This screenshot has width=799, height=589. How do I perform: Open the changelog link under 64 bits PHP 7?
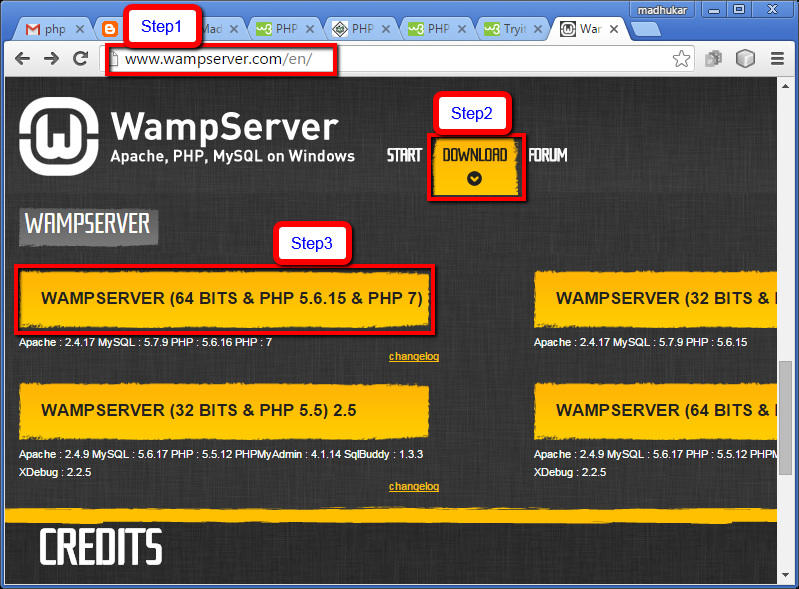pyautogui.click(x=414, y=356)
